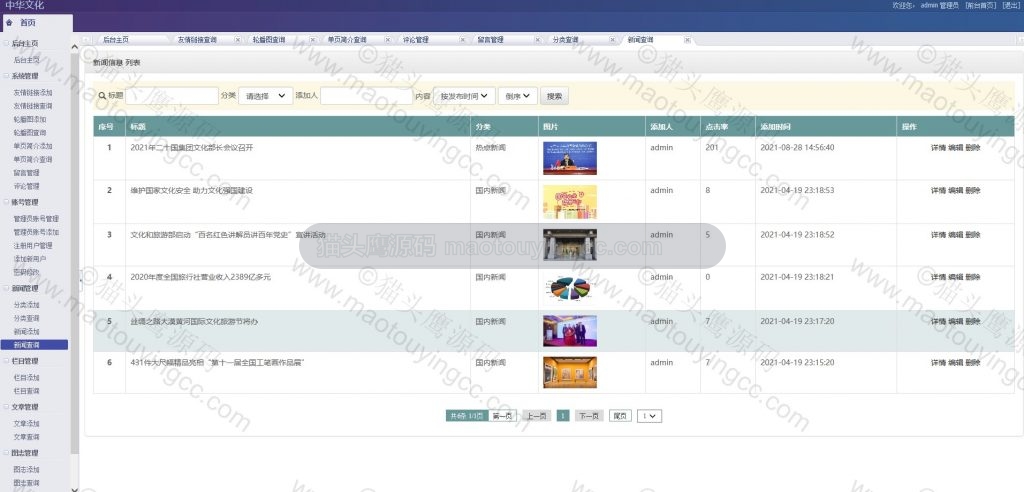Click 详情 for the 2021年二十国集团 row

pos(938,148)
